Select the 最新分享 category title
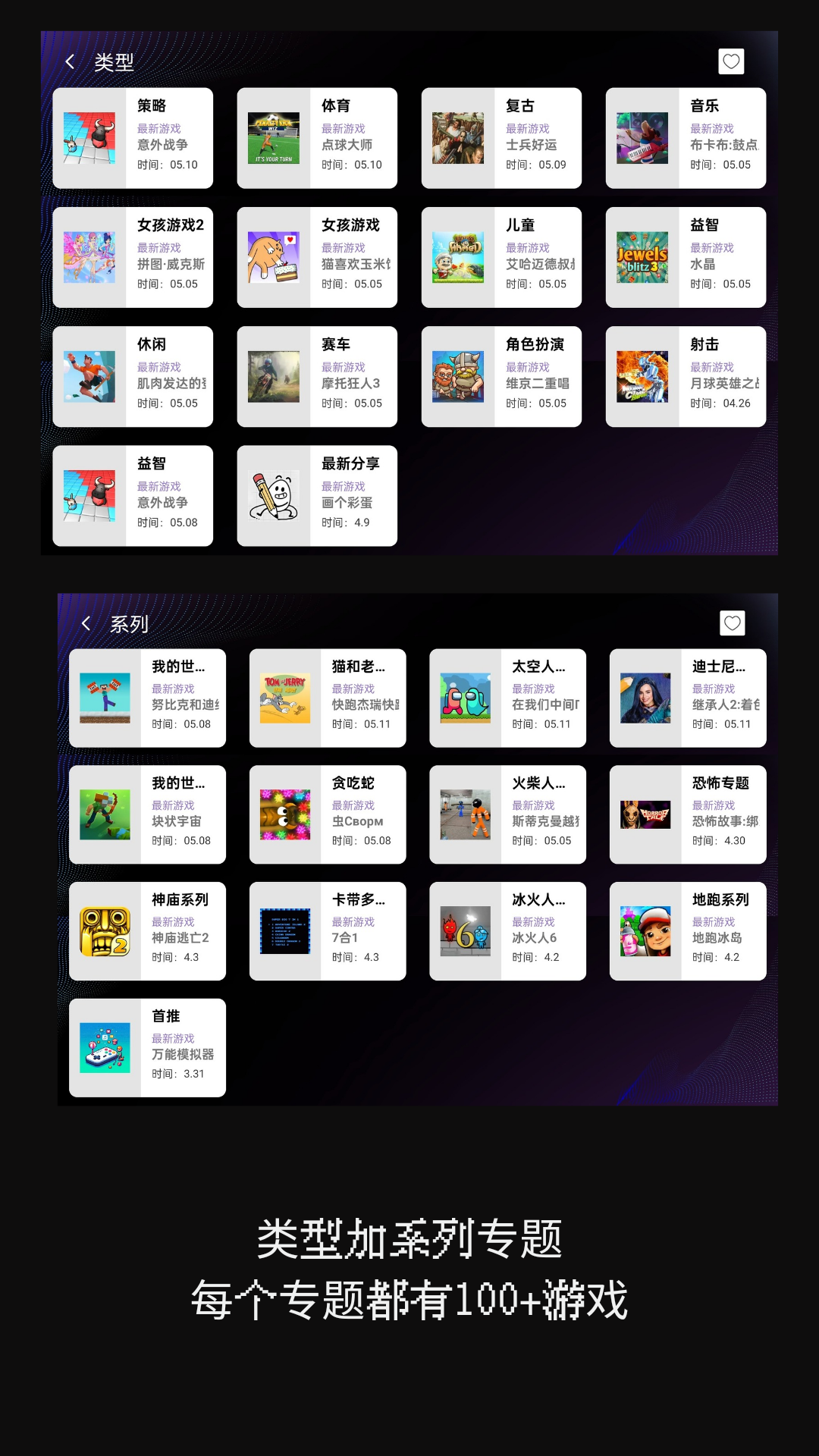This screenshot has height=1456, width=819. point(351,463)
